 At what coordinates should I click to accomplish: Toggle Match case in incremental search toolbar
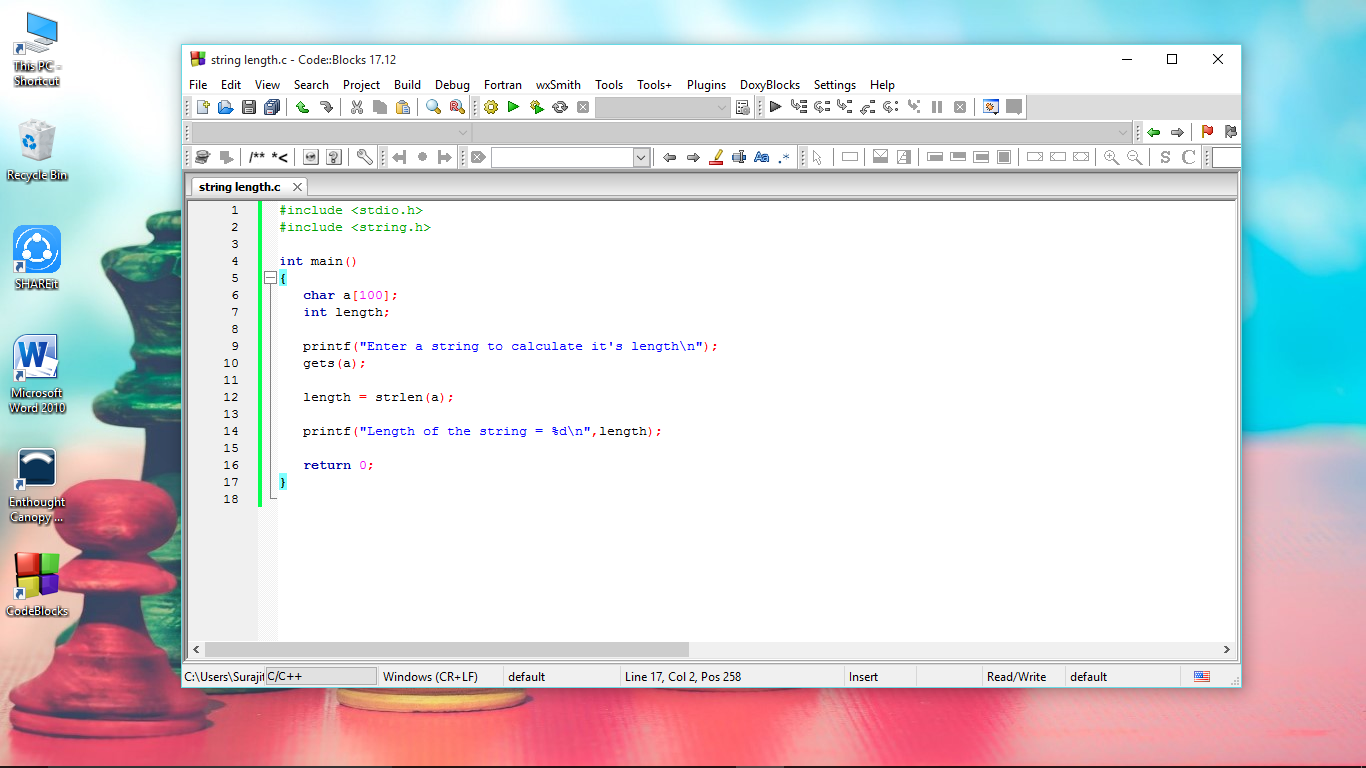tap(761, 157)
